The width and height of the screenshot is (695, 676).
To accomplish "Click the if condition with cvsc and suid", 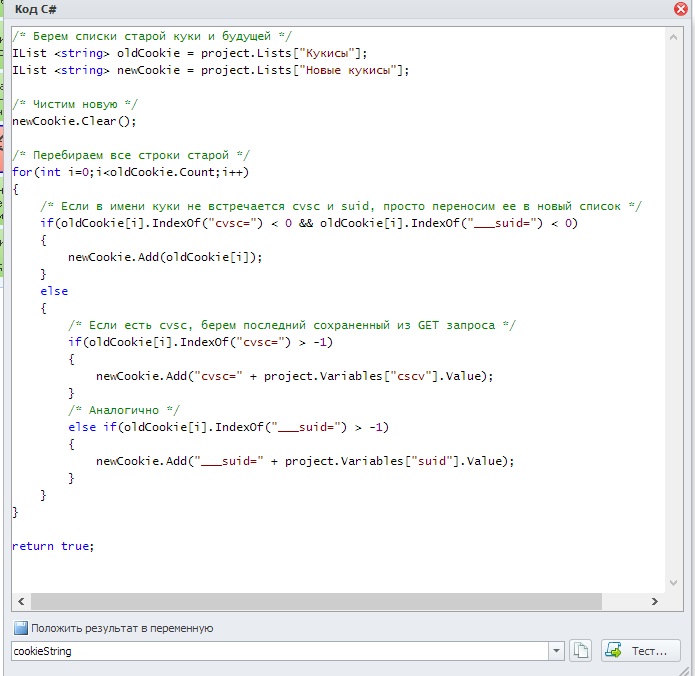I will 309,223.
